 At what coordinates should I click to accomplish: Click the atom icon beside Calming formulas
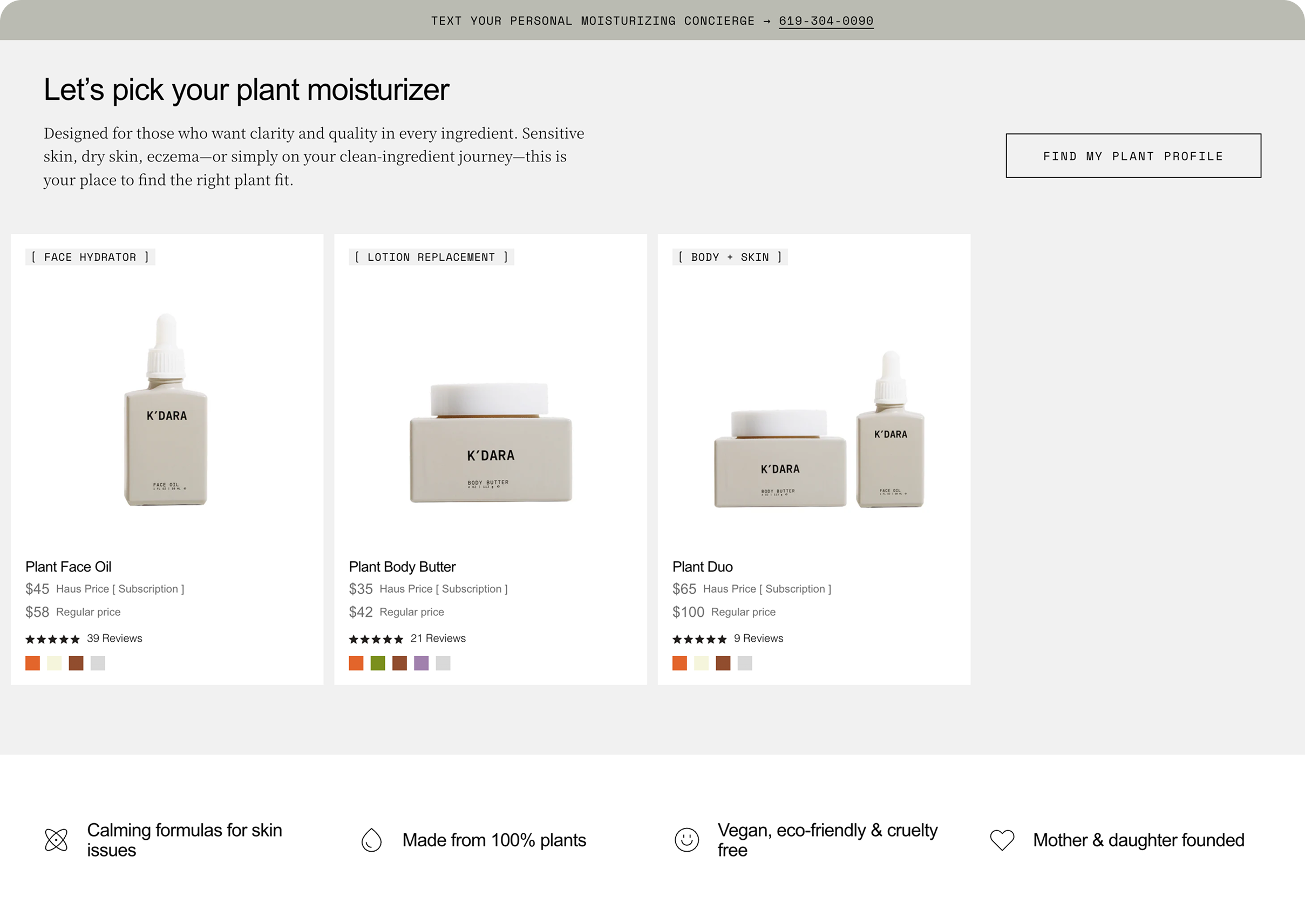[x=56, y=840]
